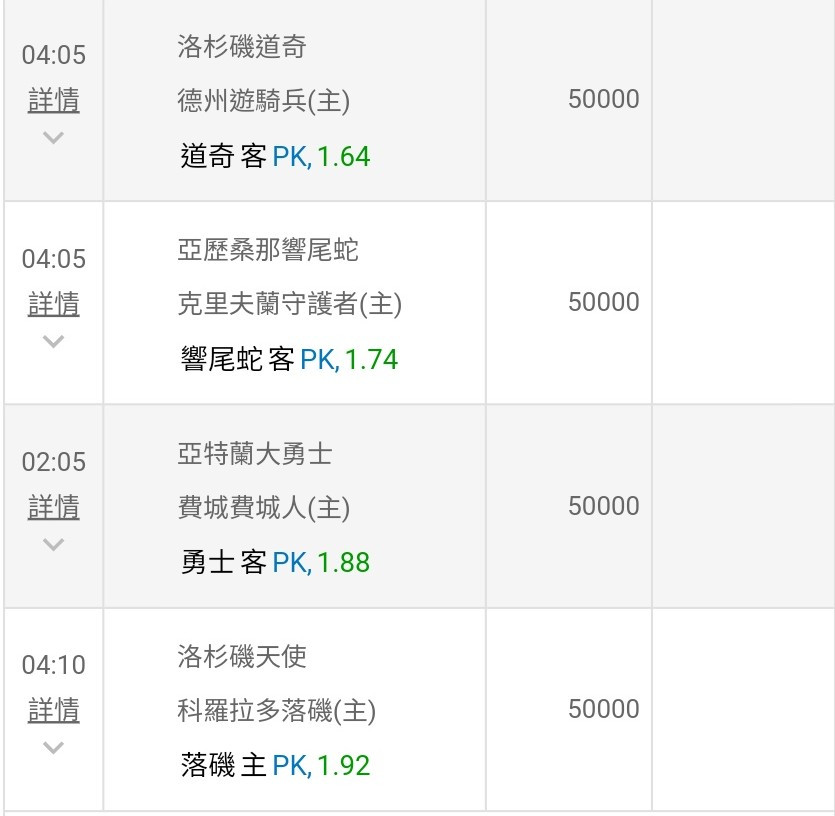Screen dimensions: 835x816
Task: Click team name 科羅拉多落磯(主)
Action: coord(276,711)
